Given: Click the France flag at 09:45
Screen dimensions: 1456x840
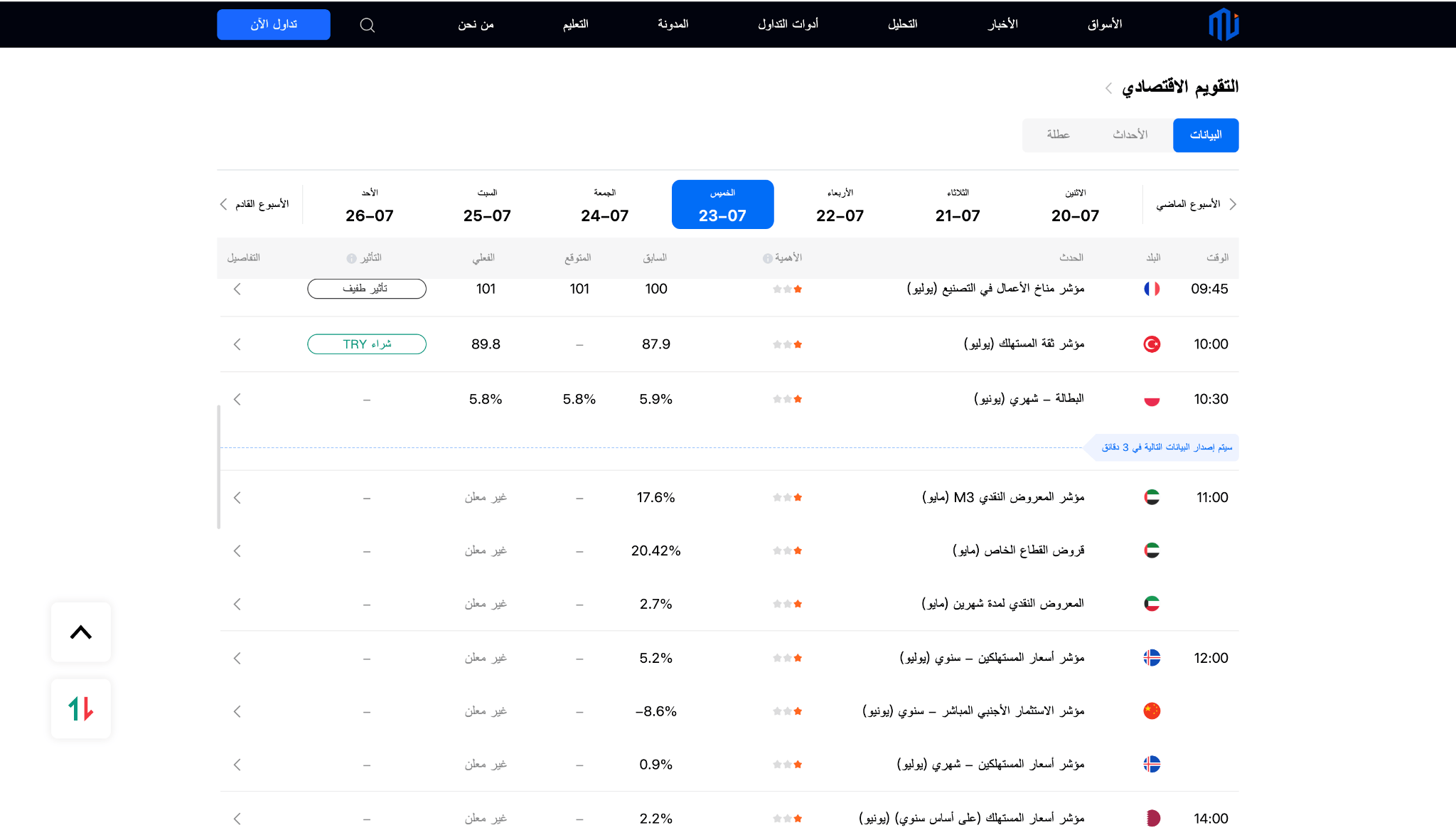Looking at the screenshot, I should (1152, 289).
